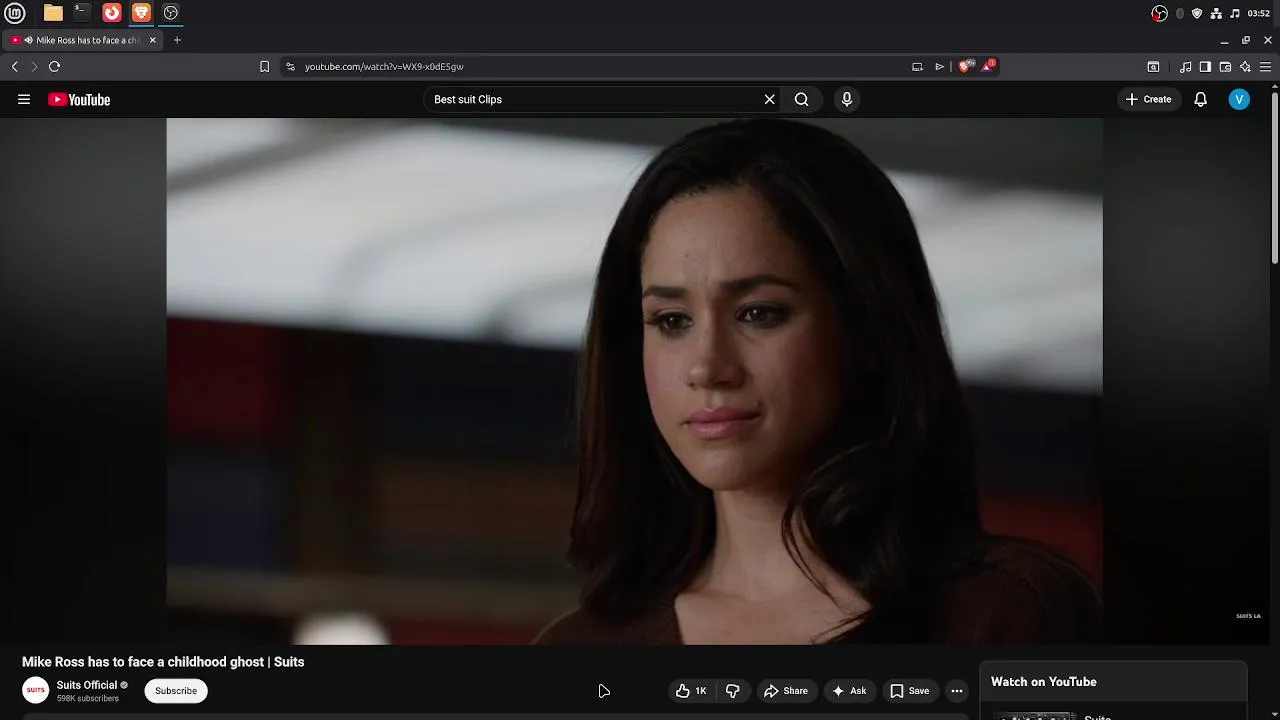Go back to the previous page
The image size is (1280, 720).
coord(15,66)
